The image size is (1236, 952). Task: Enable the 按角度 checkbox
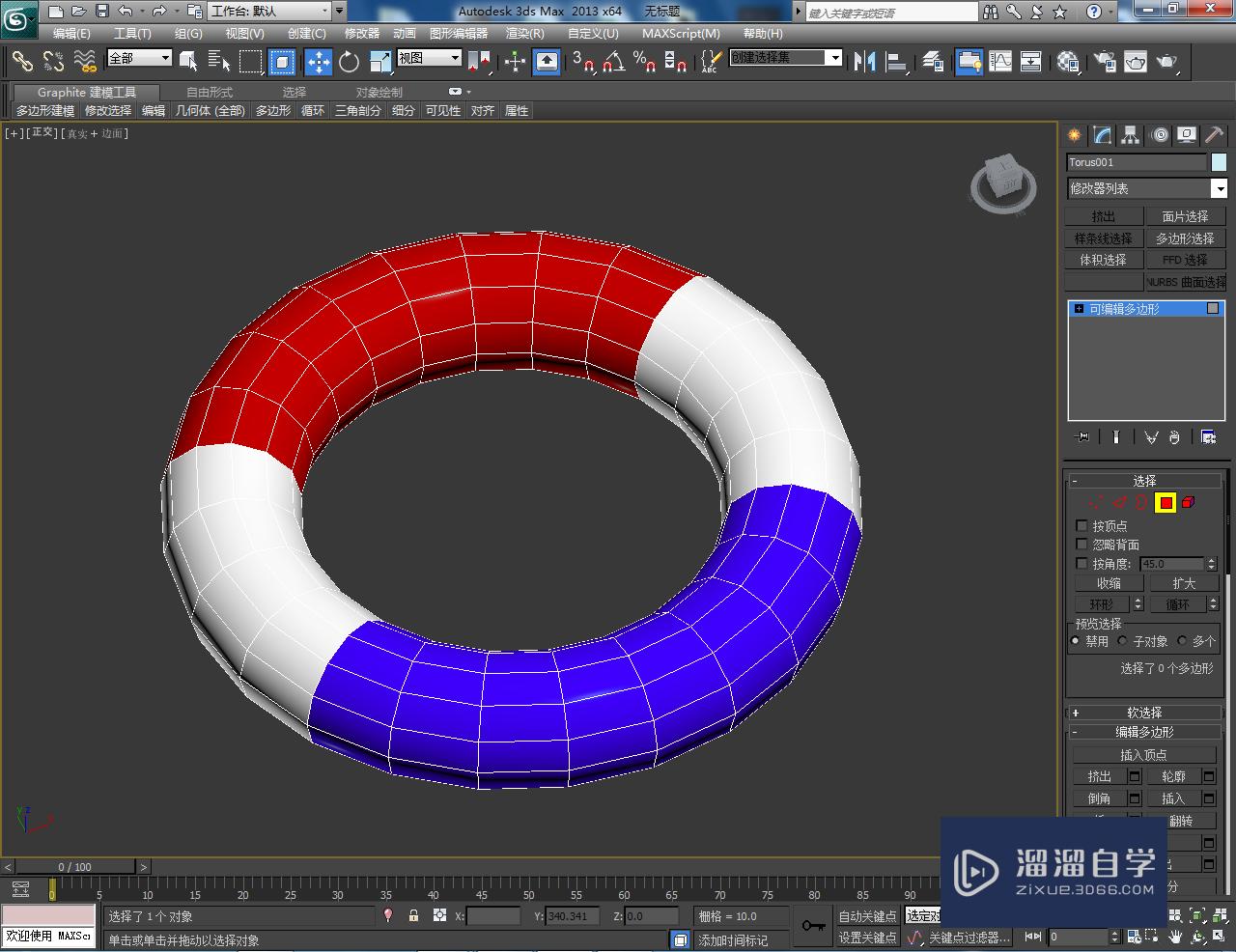(1081, 564)
